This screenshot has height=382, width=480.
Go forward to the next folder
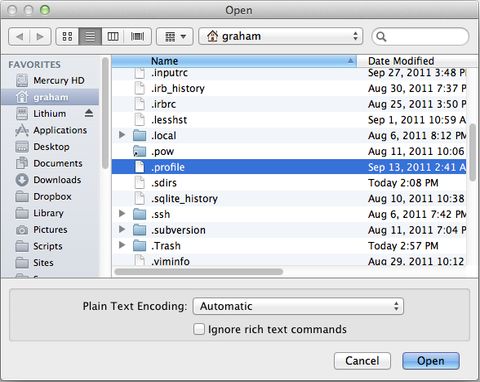click(40, 36)
